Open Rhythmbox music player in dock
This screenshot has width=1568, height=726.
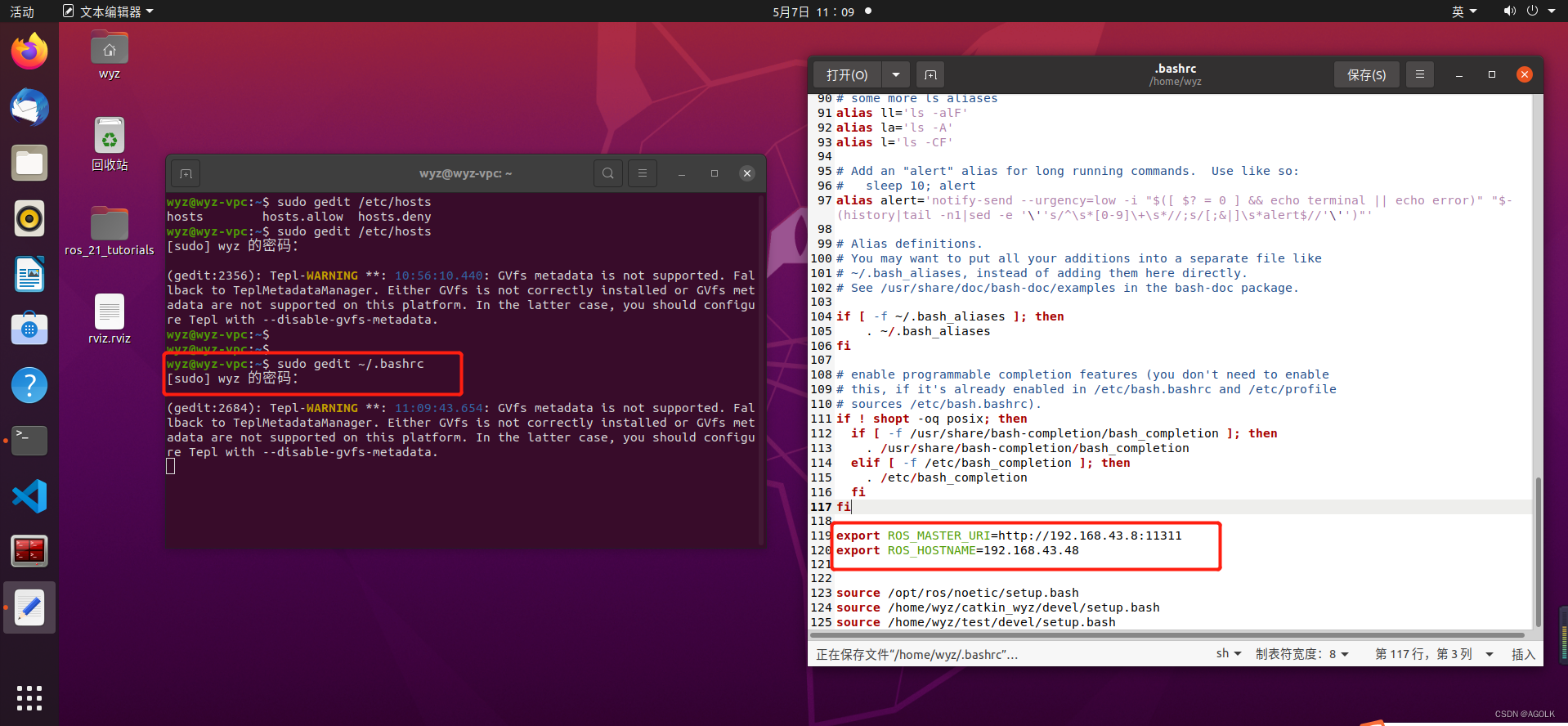[x=29, y=218]
